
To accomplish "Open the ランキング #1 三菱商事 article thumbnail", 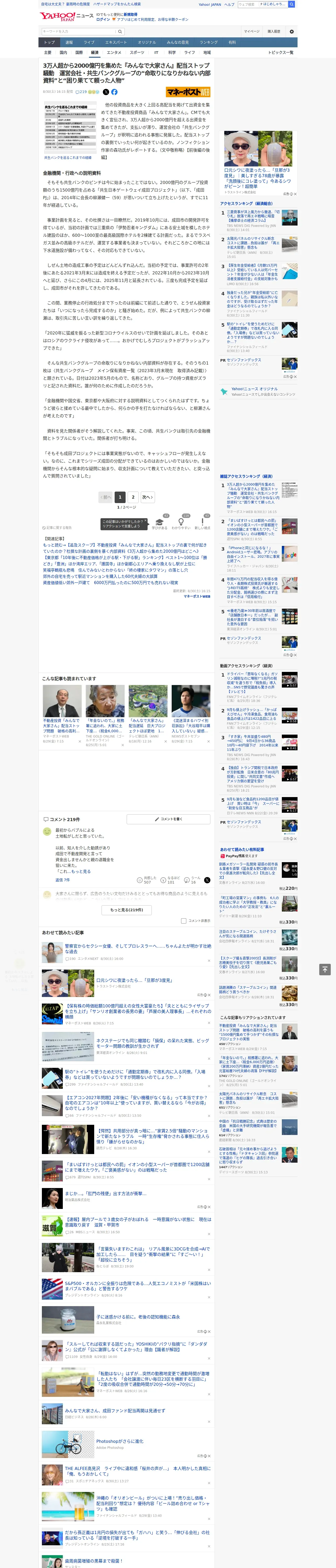I will (290, 218).
